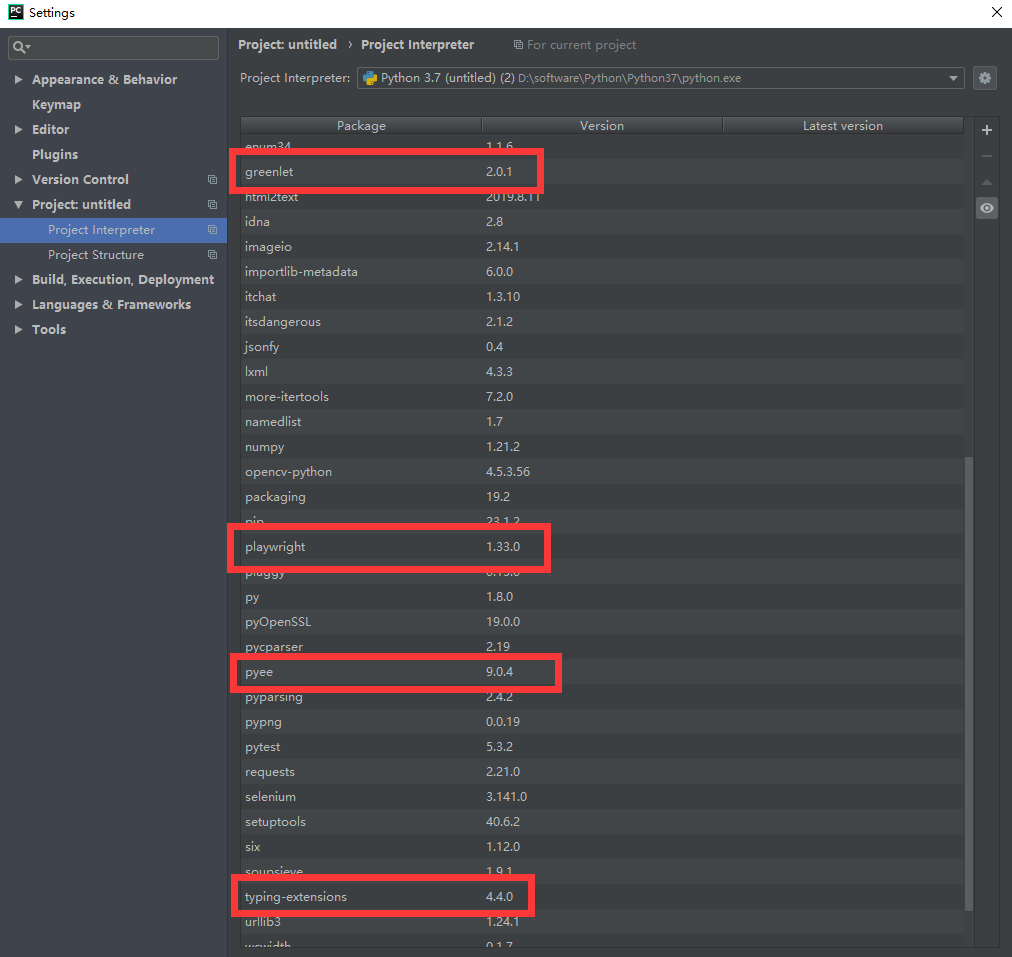Open the interpreter gear settings button
Screen dimensions: 1012x957
point(984,78)
